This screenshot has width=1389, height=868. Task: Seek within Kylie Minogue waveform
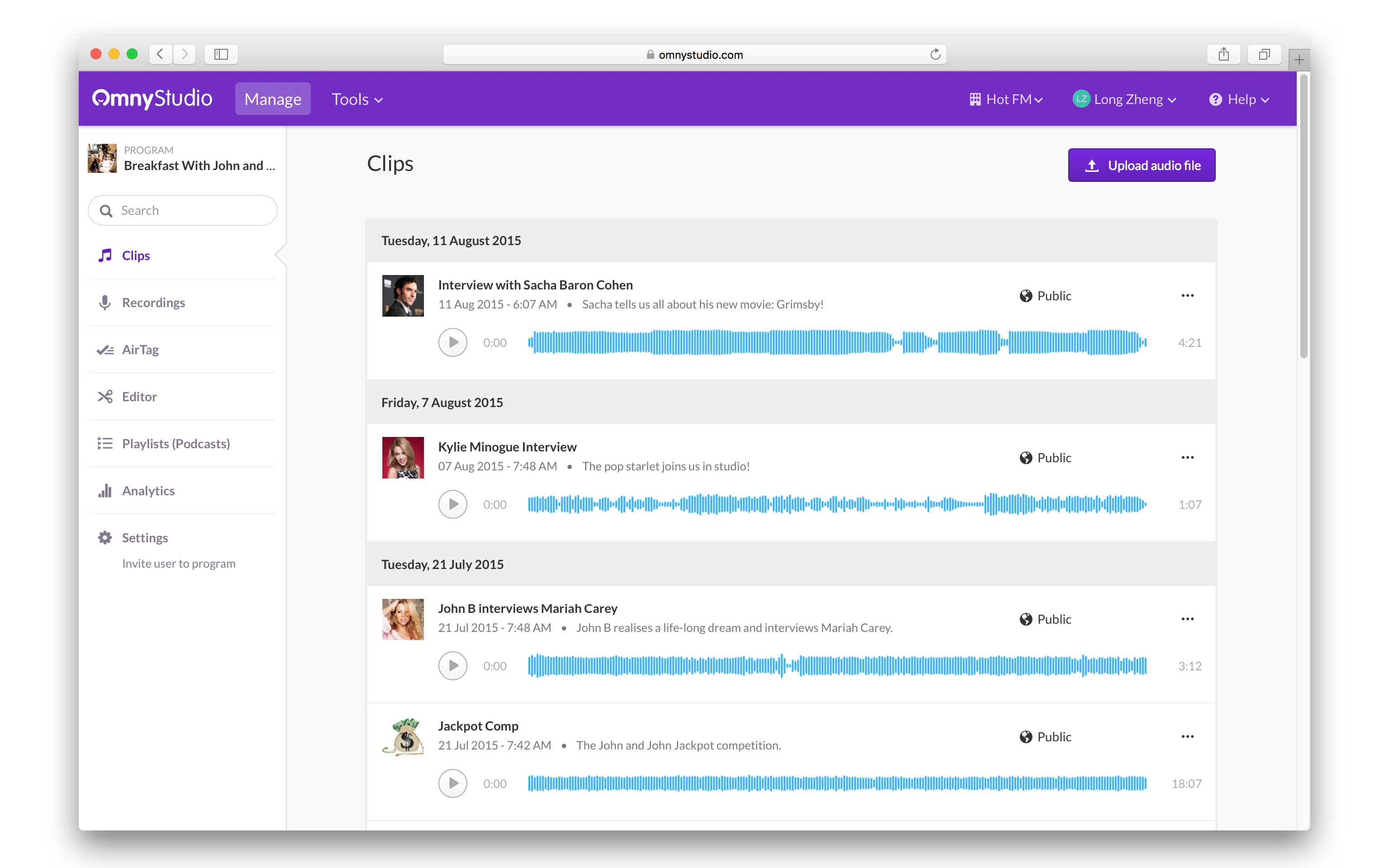coord(837,504)
